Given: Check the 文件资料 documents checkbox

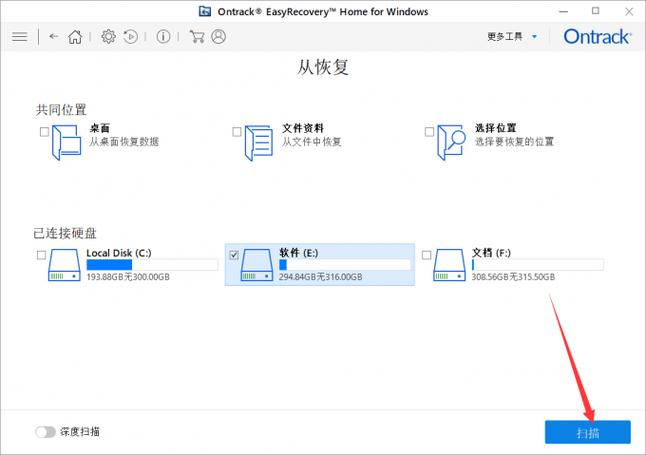Looking at the screenshot, I should pyautogui.click(x=236, y=132).
